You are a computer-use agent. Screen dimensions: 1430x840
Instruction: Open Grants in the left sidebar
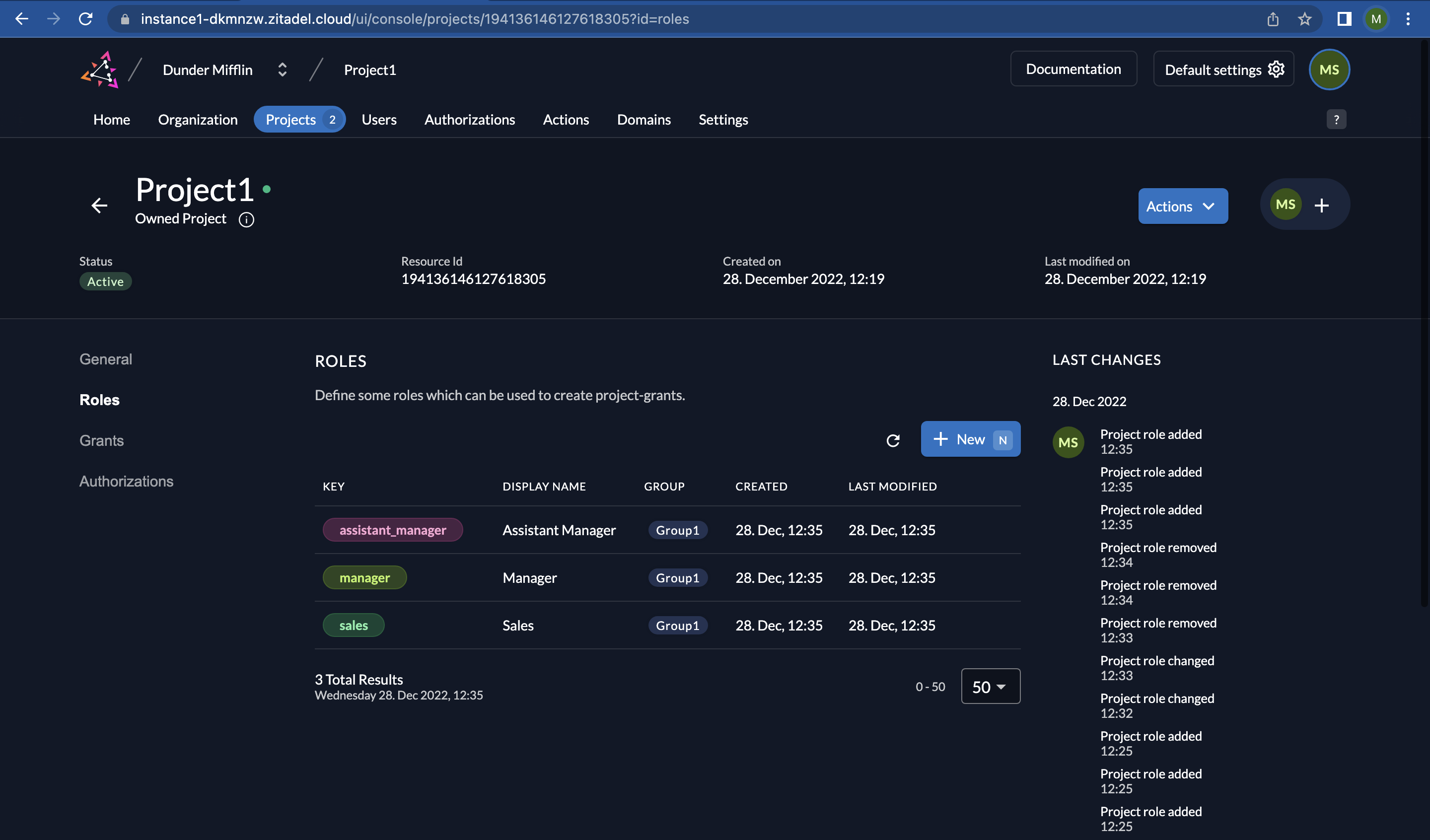point(102,440)
